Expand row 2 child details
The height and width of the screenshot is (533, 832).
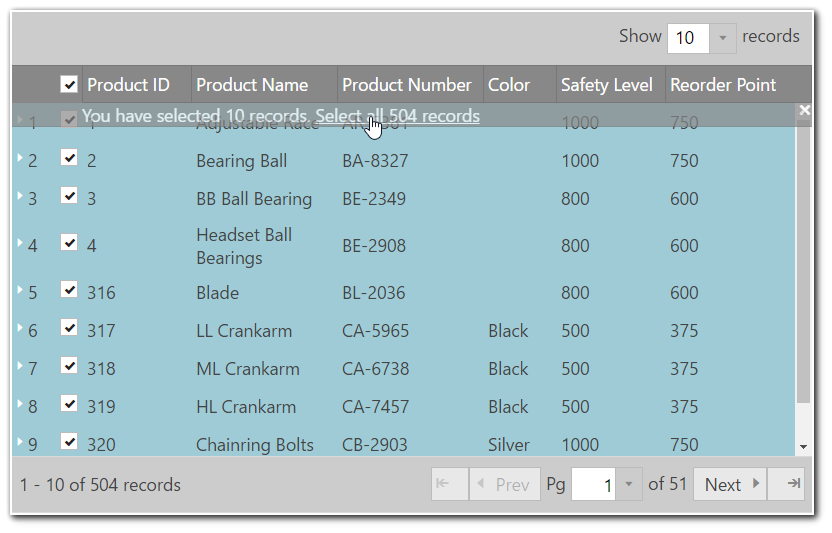click(19, 158)
